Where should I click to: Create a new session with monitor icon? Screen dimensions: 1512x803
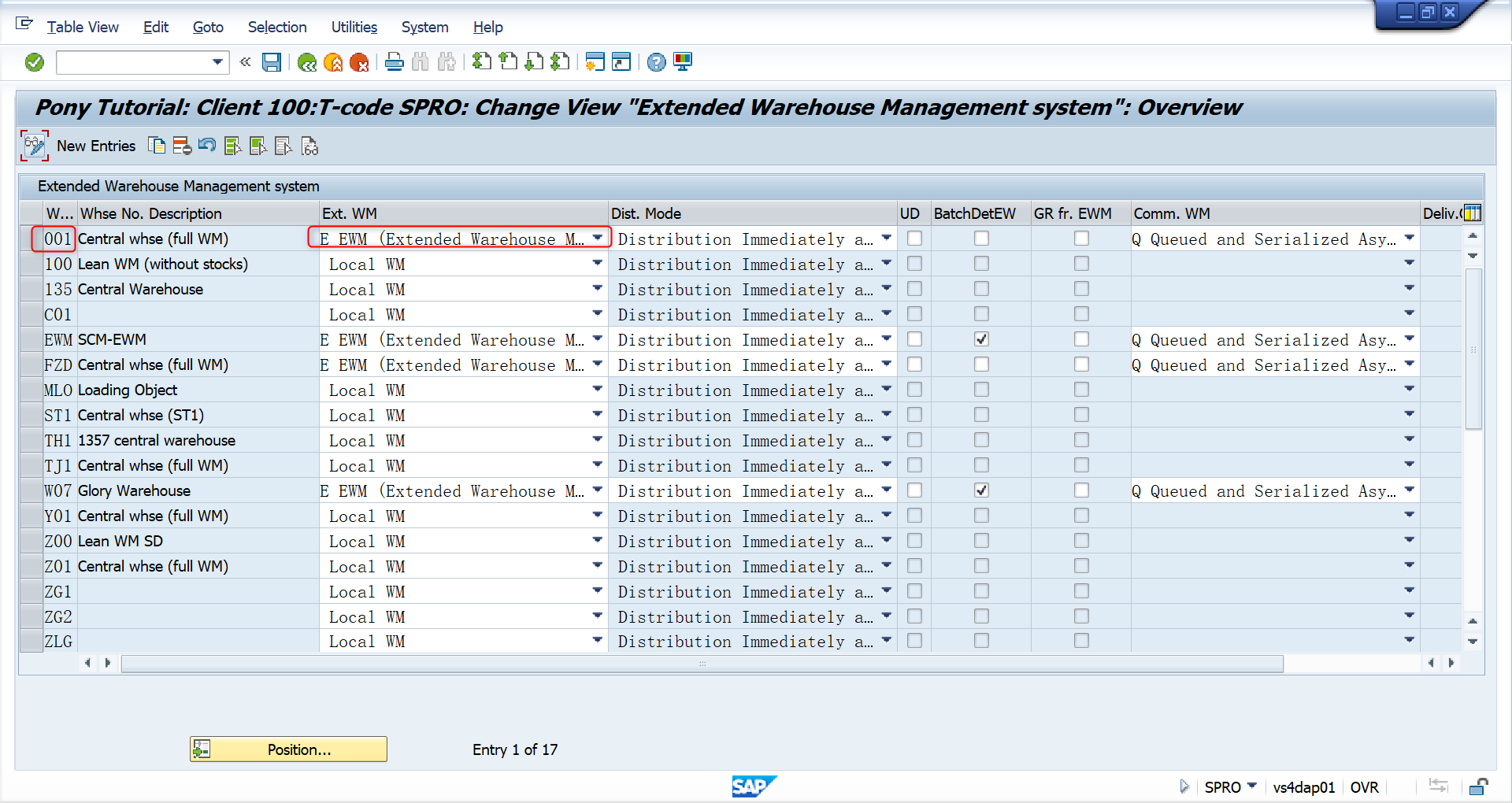tap(682, 62)
